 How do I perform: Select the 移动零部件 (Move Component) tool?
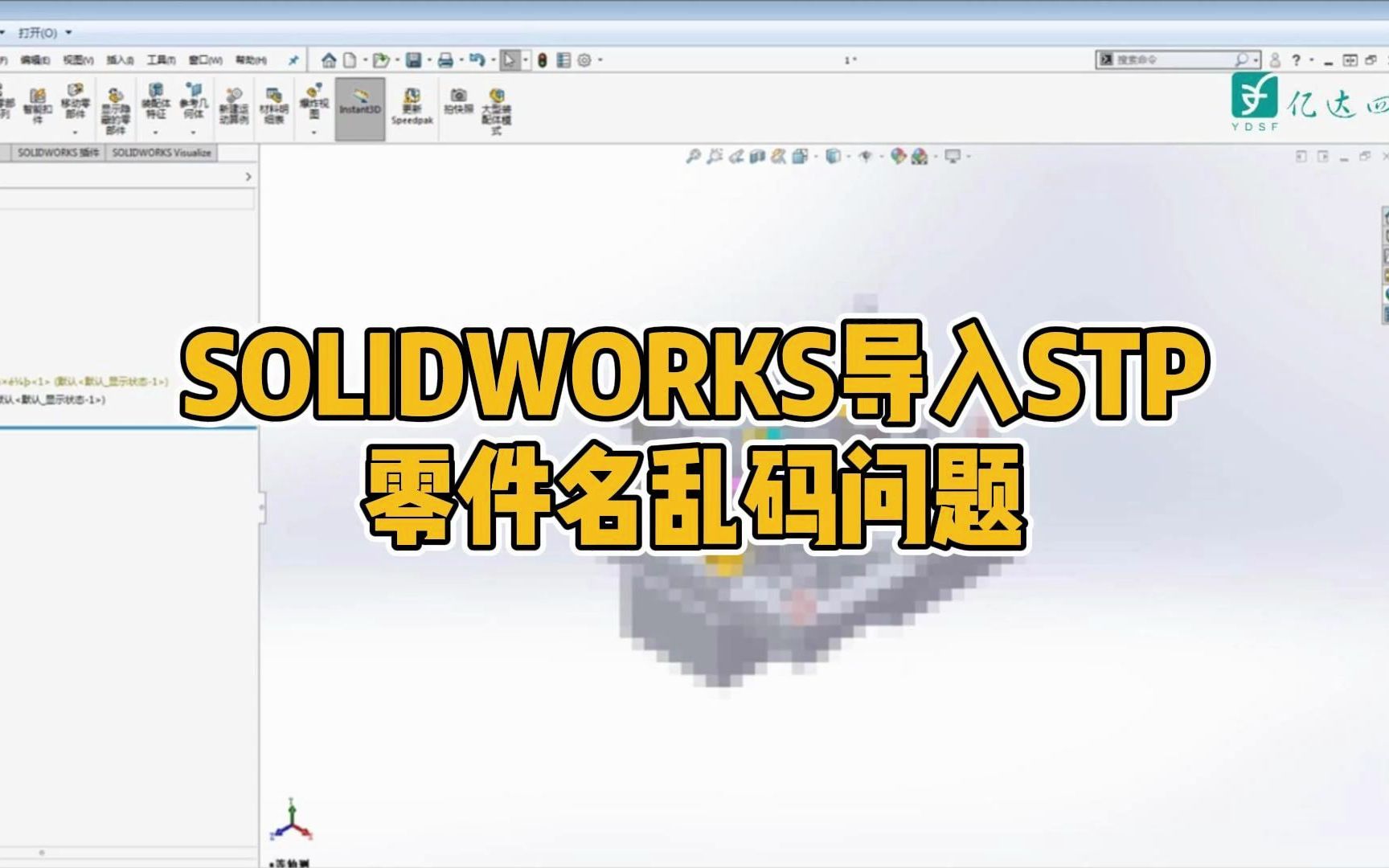tap(75, 102)
